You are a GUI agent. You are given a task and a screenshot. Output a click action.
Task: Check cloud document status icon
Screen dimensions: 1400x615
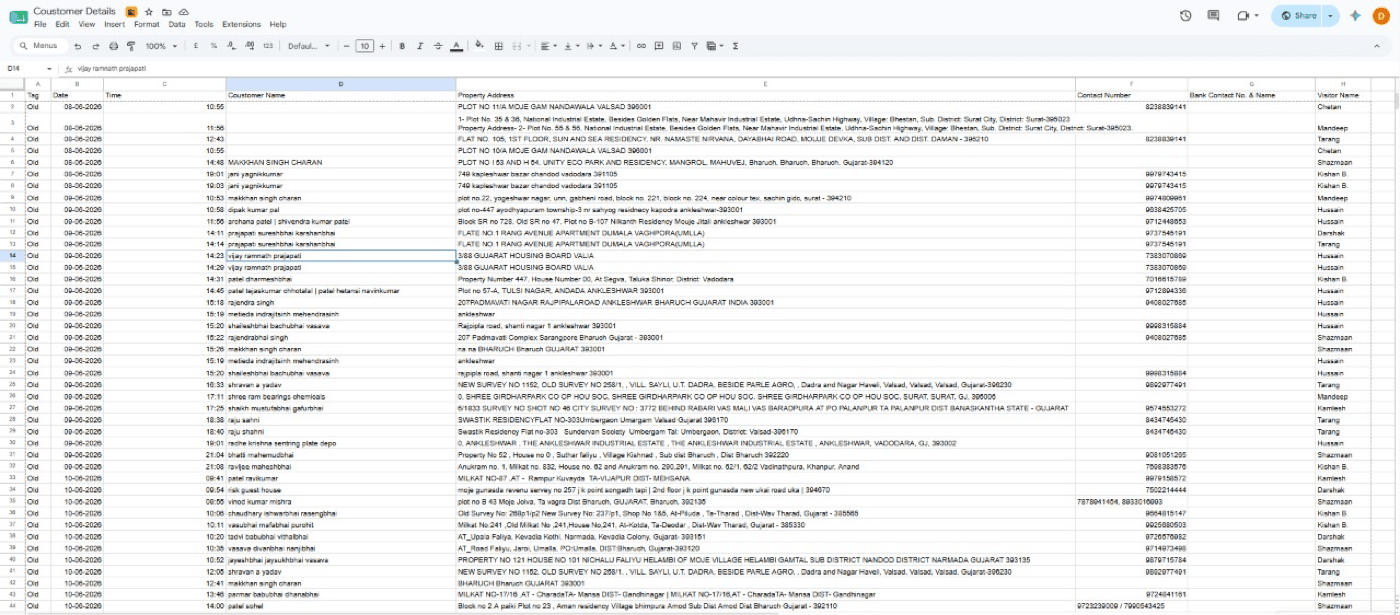point(184,12)
